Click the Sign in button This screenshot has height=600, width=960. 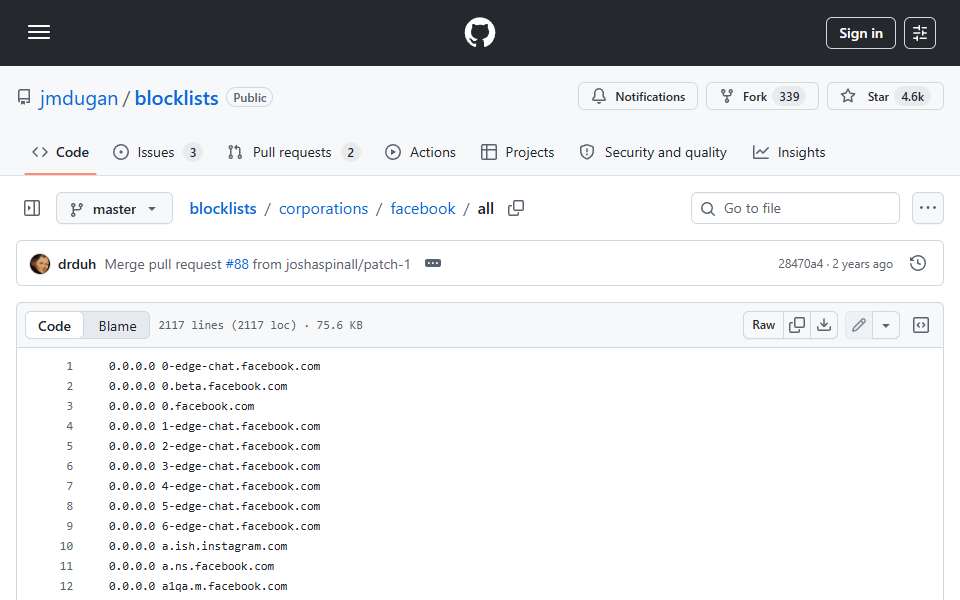[860, 33]
